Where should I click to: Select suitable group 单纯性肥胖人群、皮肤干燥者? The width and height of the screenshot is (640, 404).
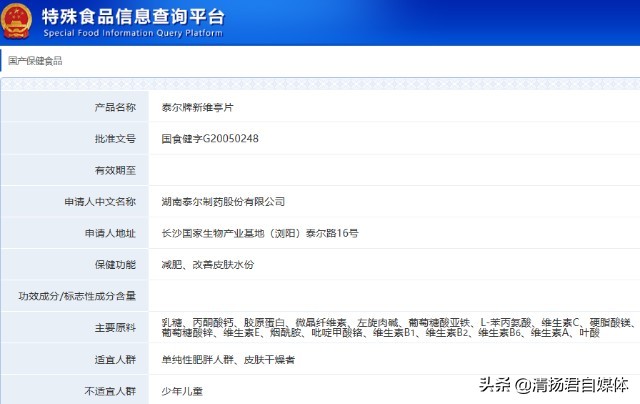click(228, 360)
